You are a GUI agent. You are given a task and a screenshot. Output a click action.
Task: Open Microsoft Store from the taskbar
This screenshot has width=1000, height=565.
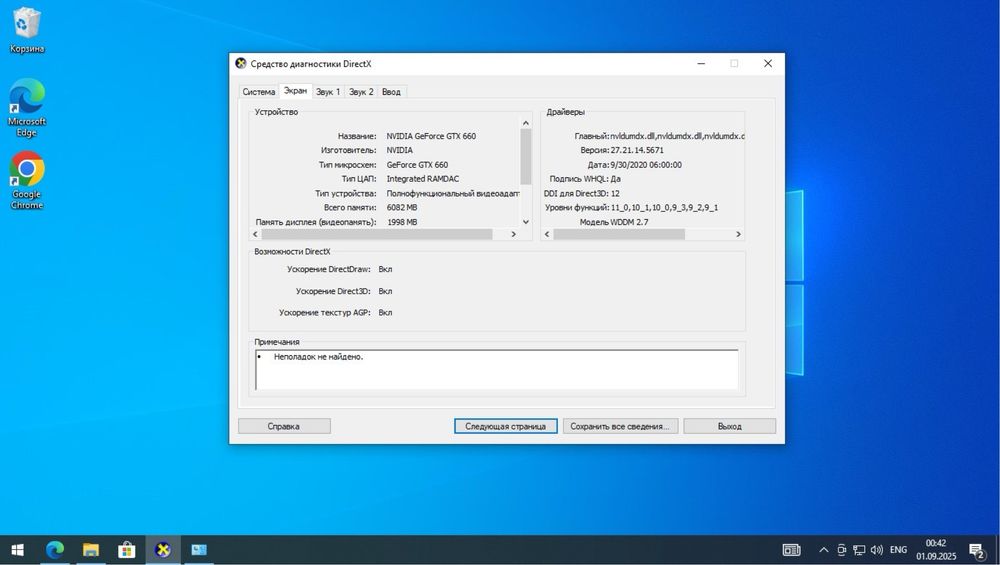point(126,550)
